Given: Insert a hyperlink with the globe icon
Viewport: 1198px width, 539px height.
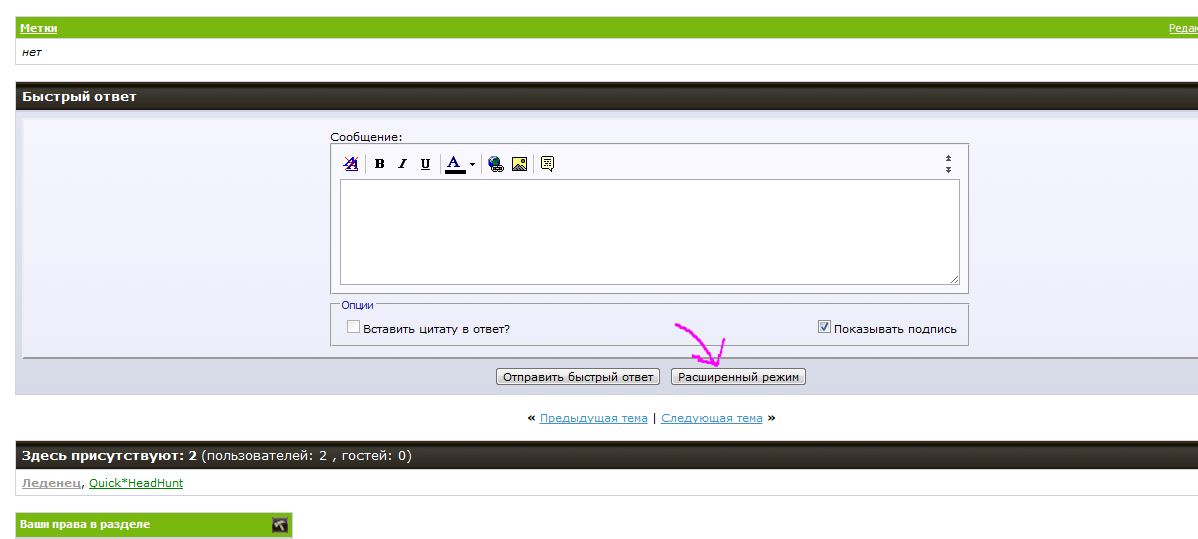Looking at the screenshot, I should [x=496, y=164].
